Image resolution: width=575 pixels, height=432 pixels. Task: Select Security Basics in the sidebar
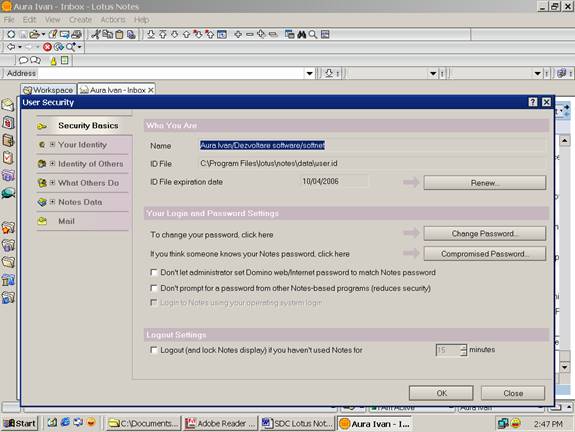coord(88,125)
